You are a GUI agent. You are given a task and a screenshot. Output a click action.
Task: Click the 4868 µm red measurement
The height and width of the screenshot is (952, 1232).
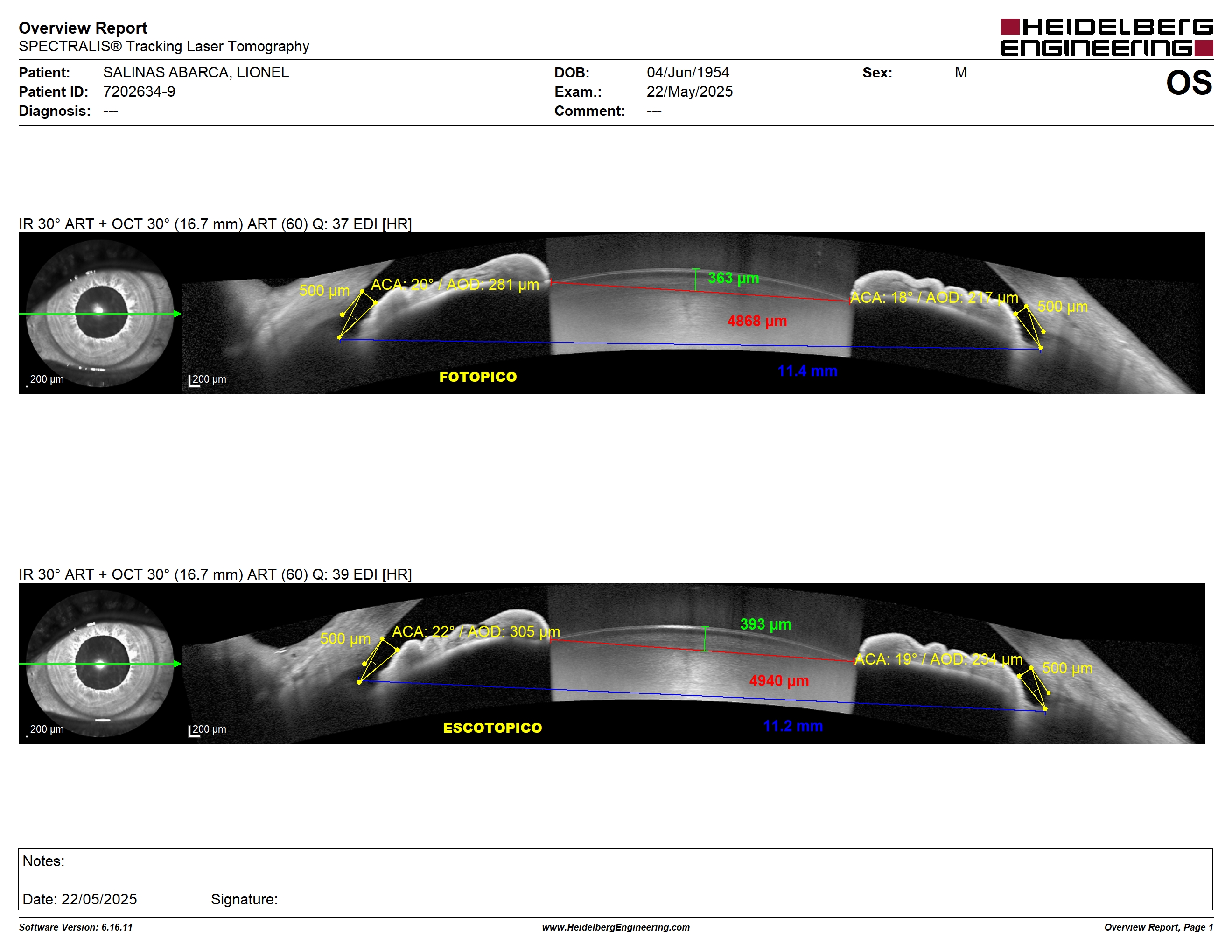click(757, 321)
